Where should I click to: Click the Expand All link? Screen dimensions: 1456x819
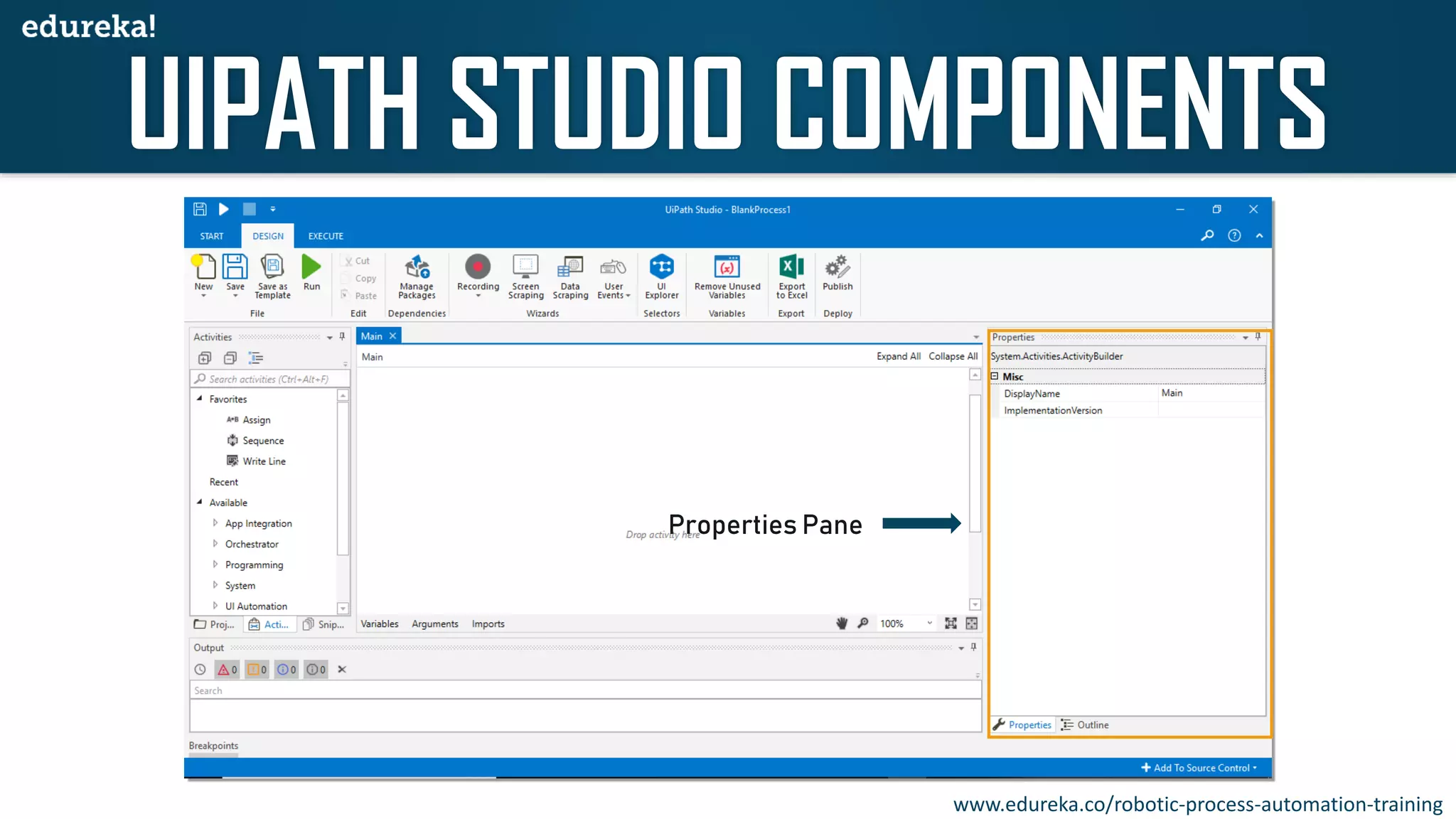pos(898,357)
